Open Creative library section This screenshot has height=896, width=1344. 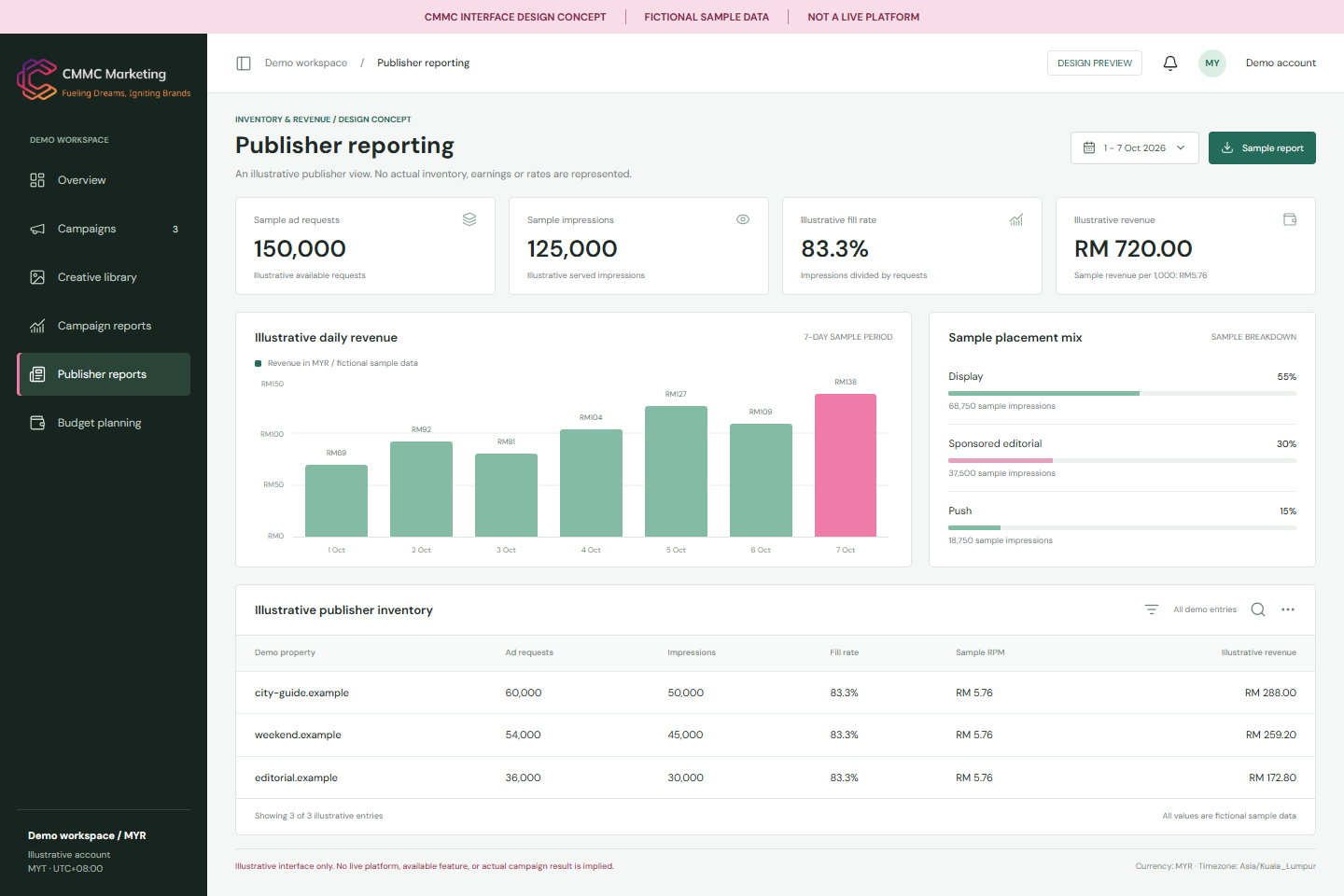104,277
